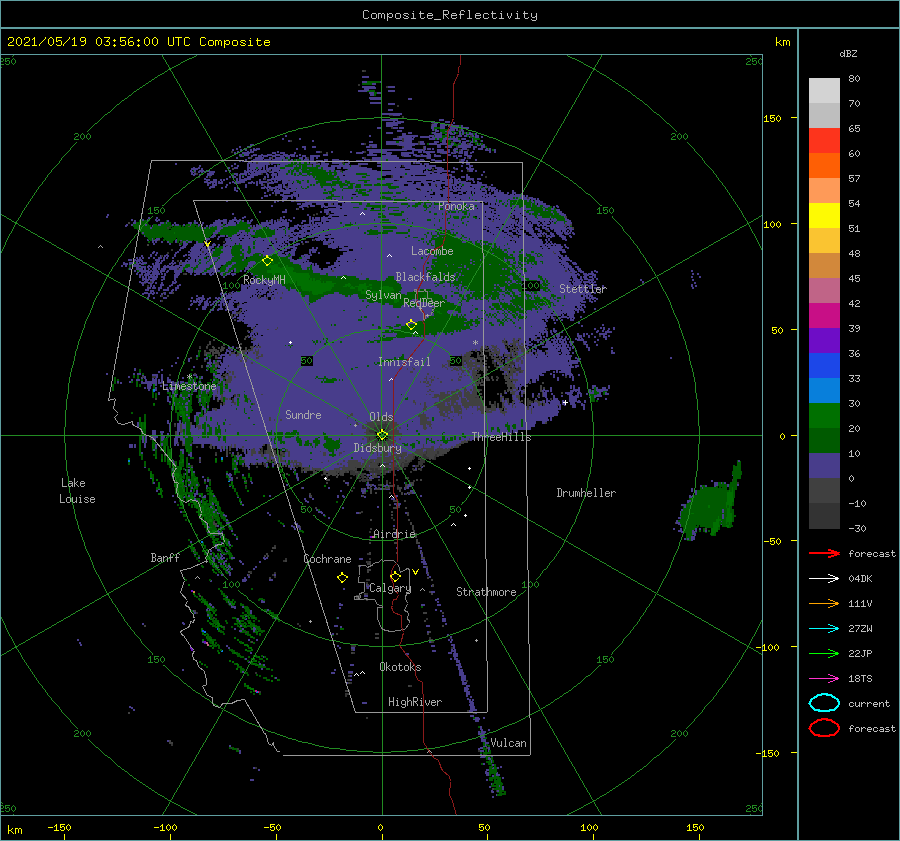Viewport: 900px width, 841px height.
Task: Click the Composite_Reflectivity title
Action: [450, 15]
